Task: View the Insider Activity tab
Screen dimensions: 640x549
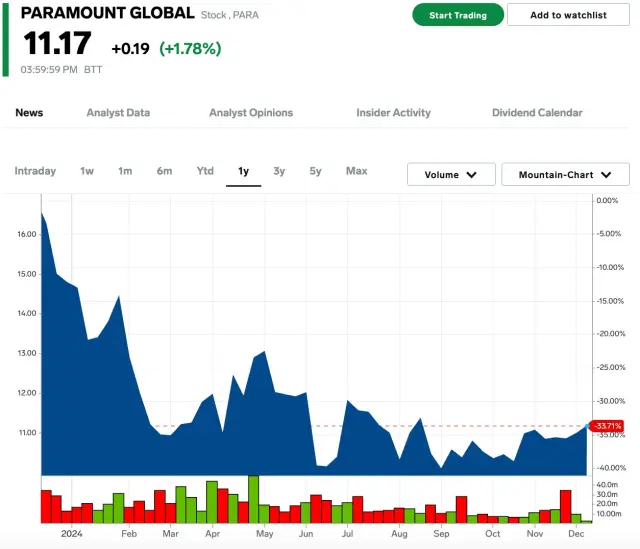Action: point(393,113)
